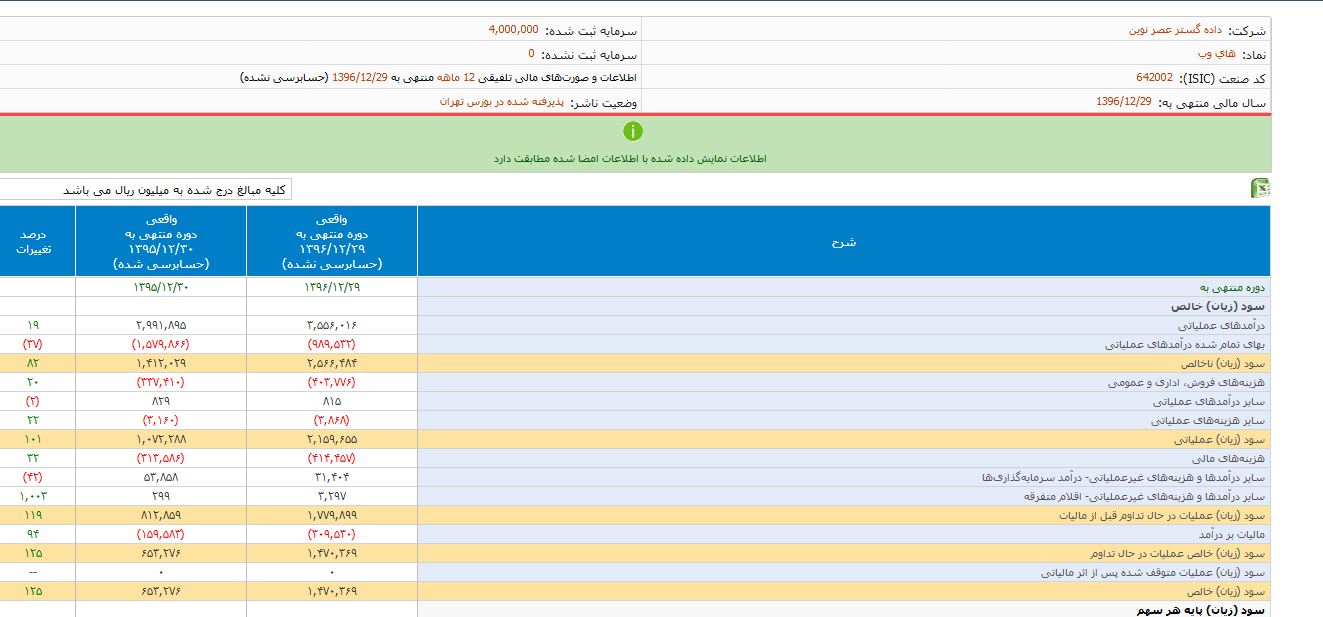Click the currency unit note میلیون ریال box

coord(175,190)
